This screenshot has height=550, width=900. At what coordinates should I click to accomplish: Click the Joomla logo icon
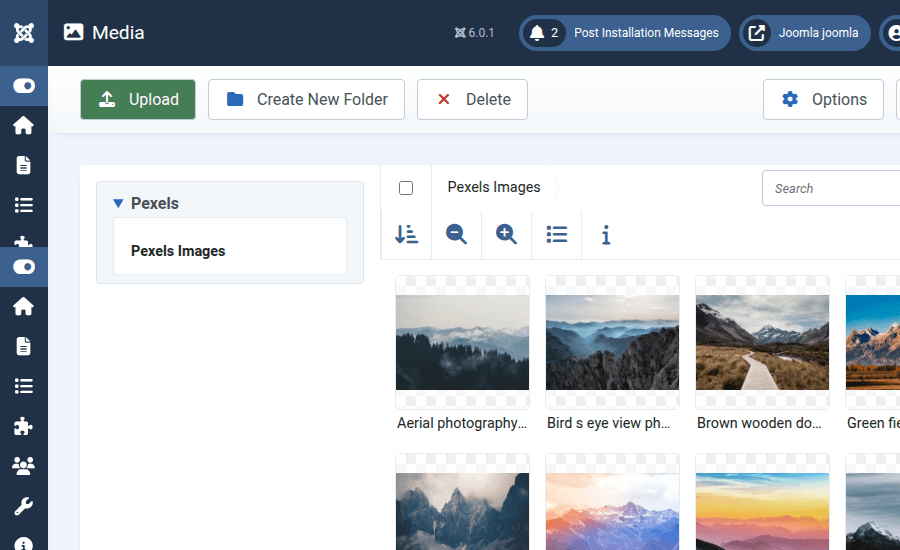tap(24, 33)
